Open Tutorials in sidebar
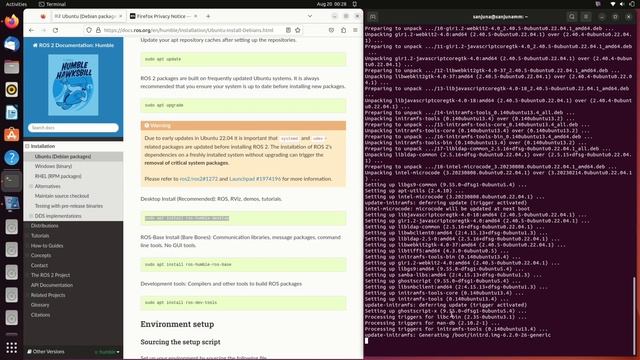Image resolution: width=640 pixels, height=360 pixels. (40, 236)
